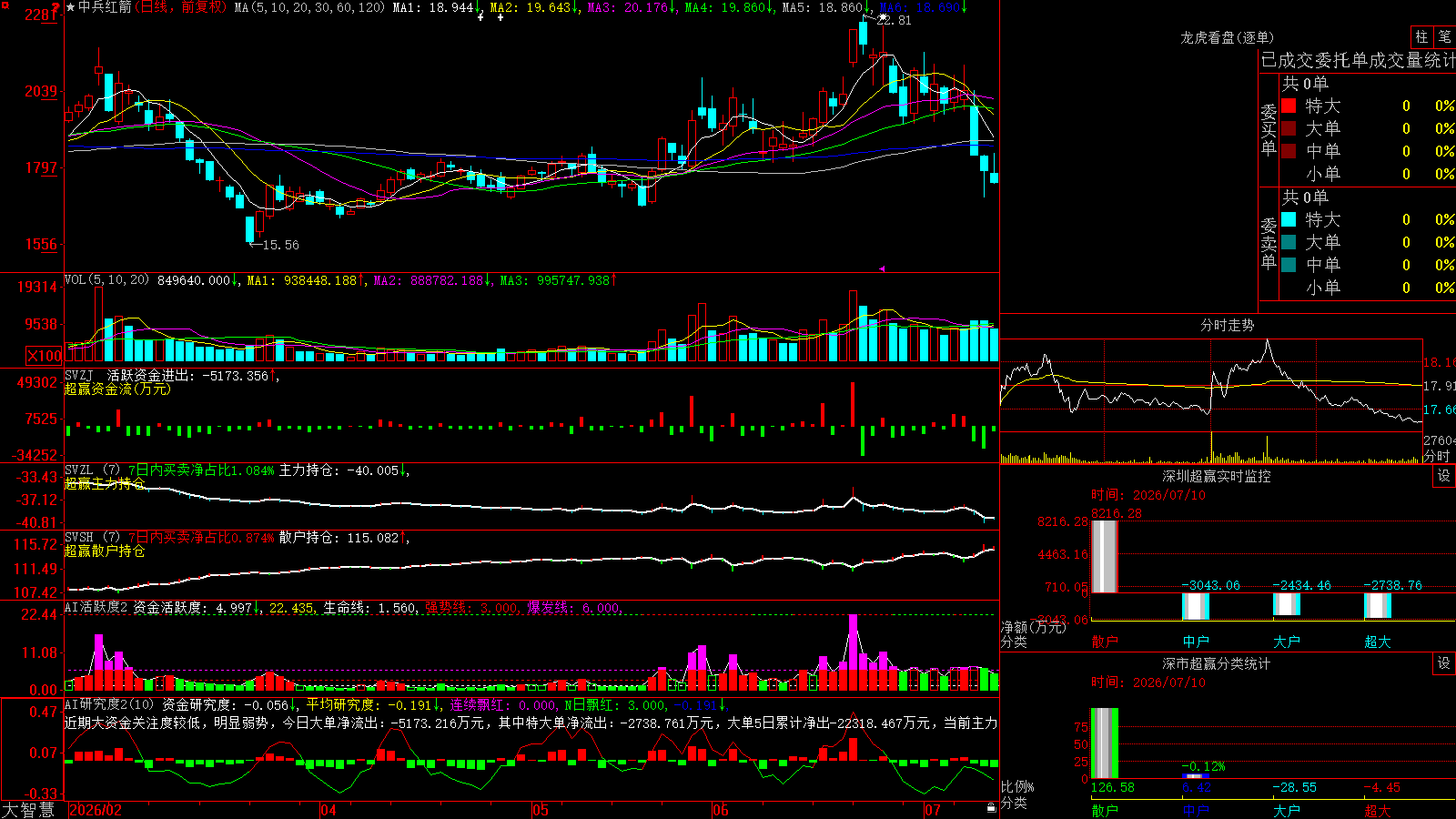Click the ×100 volume unit box
1456x819 pixels.
pos(45,356)
